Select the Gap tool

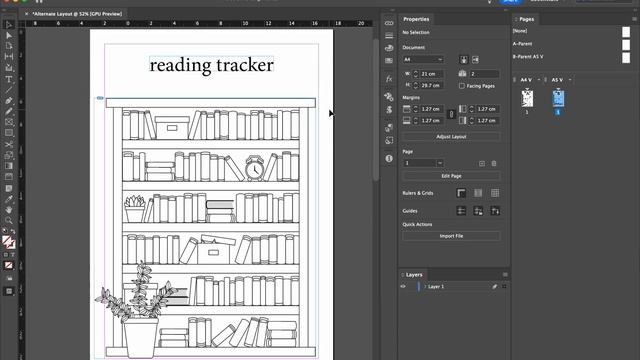9,57
